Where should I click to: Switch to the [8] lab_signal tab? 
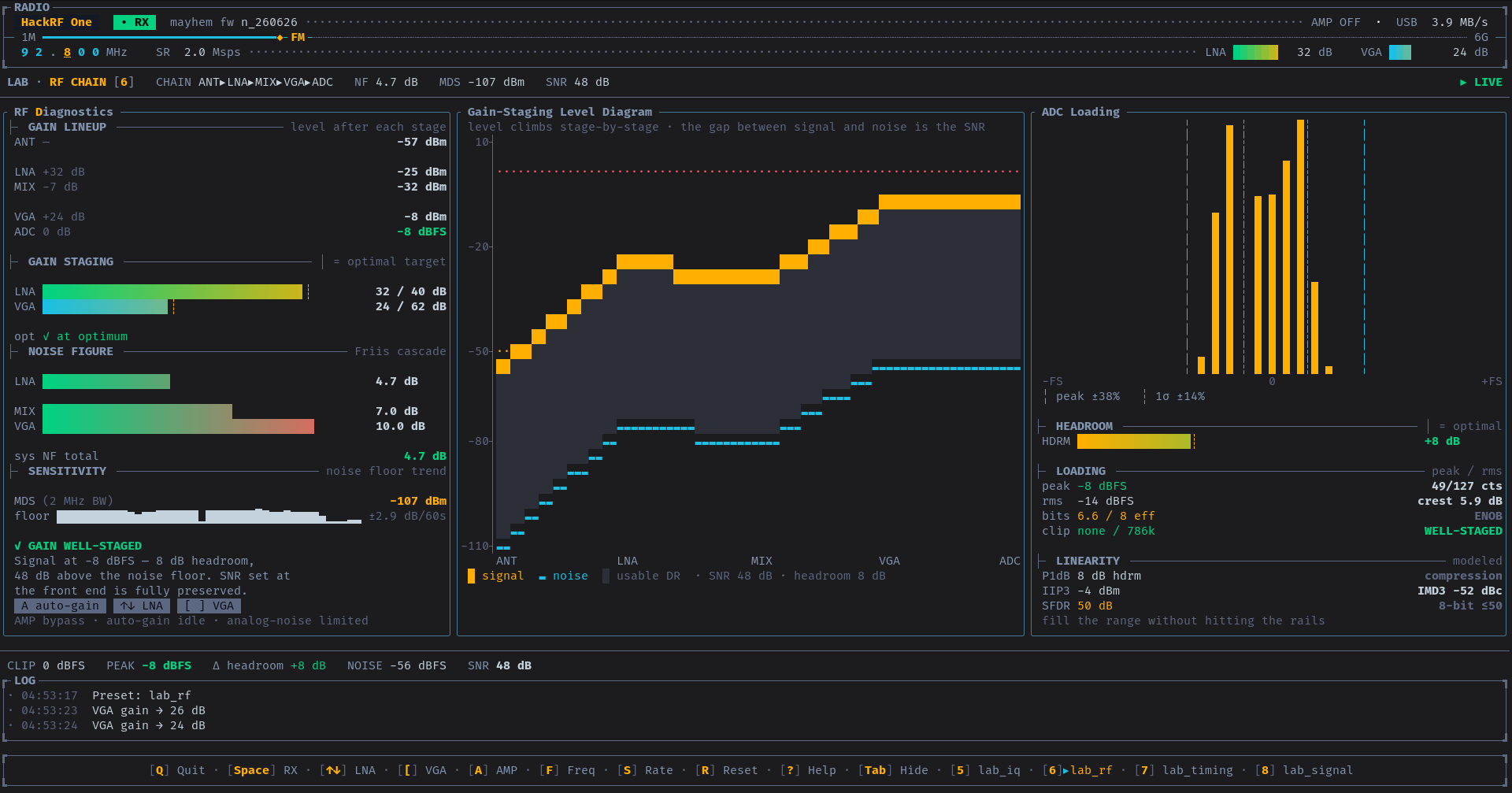1304,770
